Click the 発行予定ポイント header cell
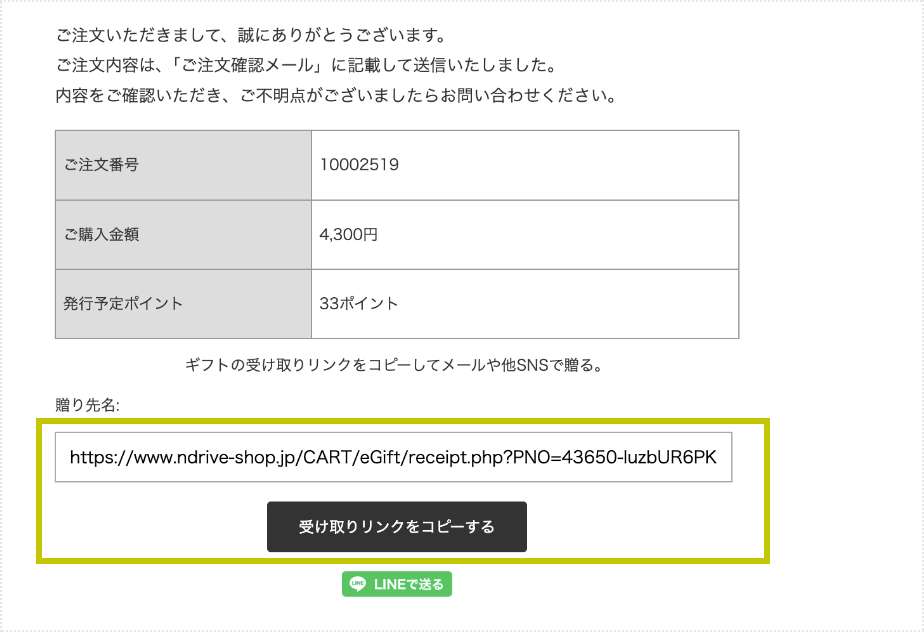924x632 pixels. point(183,304)
